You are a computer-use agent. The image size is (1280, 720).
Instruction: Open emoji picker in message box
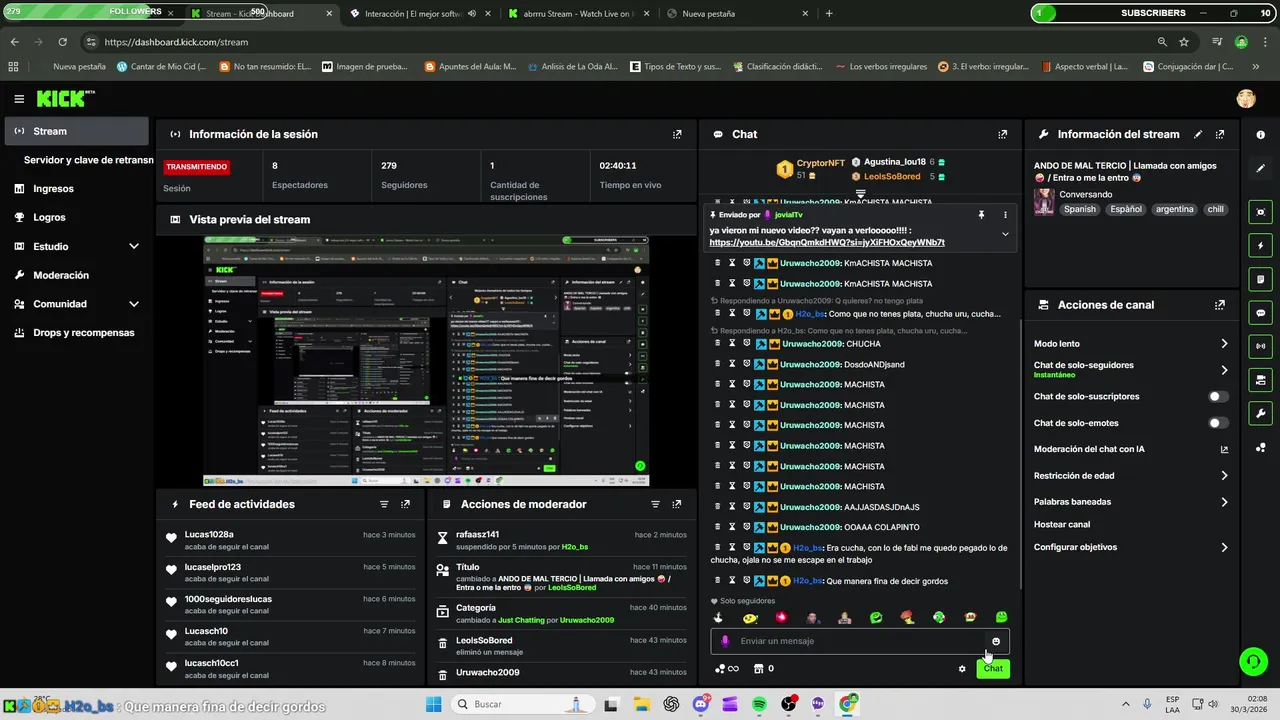pos(996,641)
